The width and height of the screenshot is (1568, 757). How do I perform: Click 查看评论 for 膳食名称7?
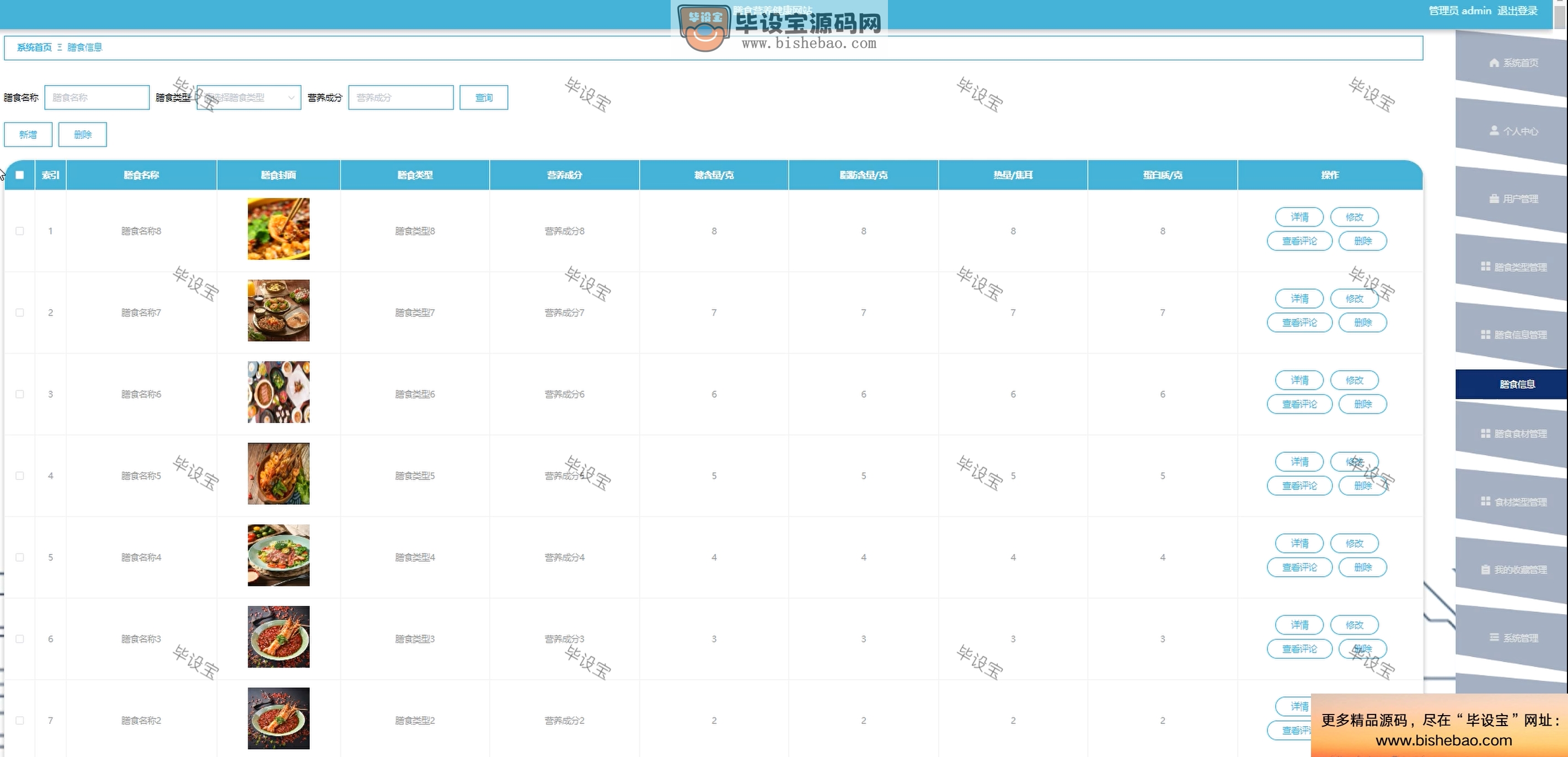tap(1299, 323)
